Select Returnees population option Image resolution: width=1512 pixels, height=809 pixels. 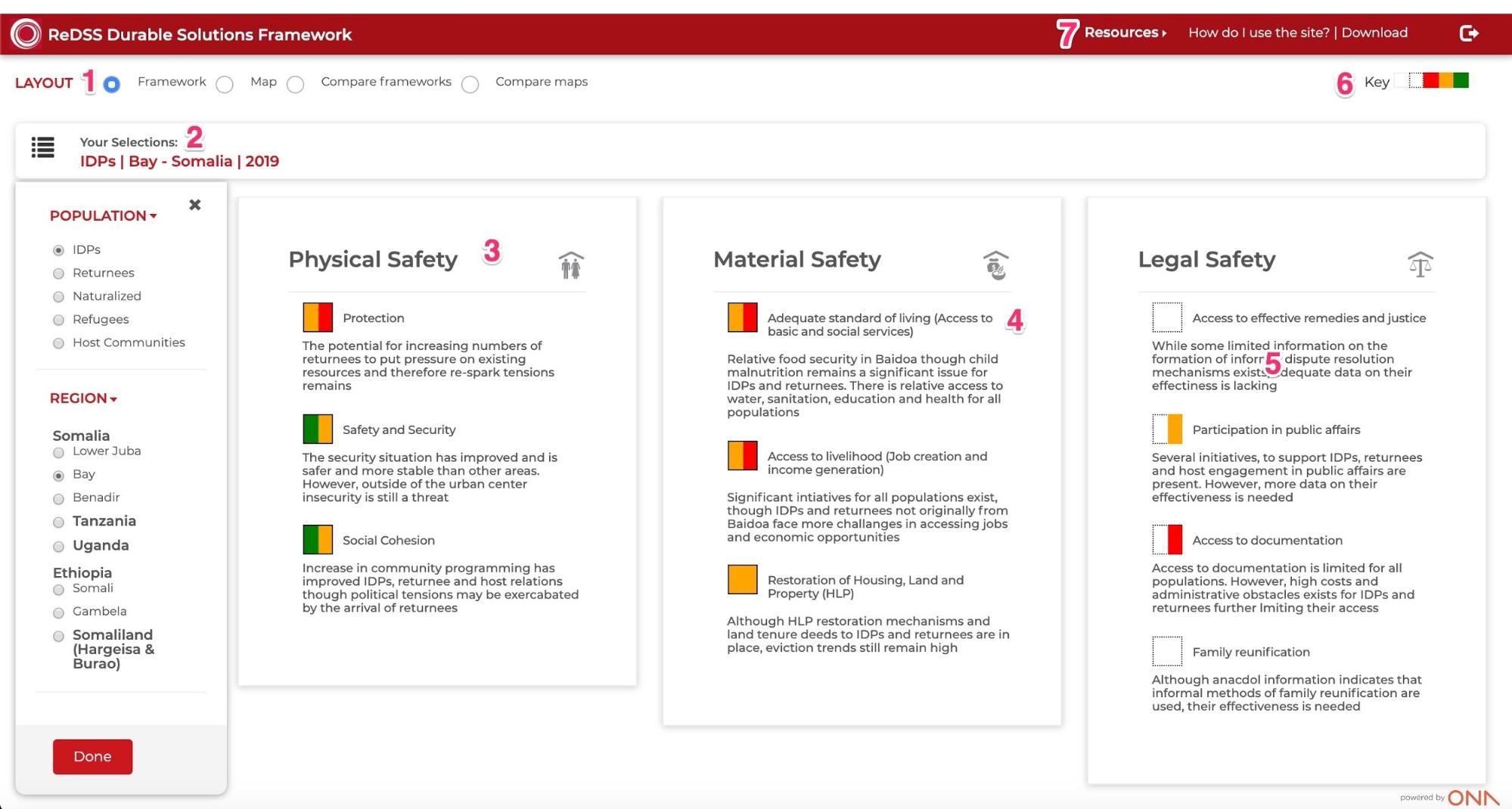click(x=58, y=274)
